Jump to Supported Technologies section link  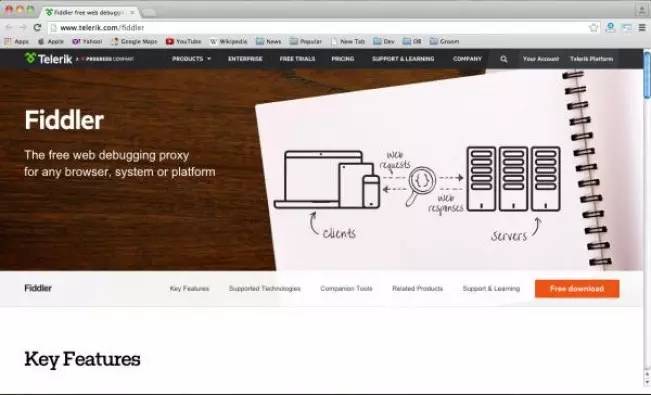[x=265, y=289]
